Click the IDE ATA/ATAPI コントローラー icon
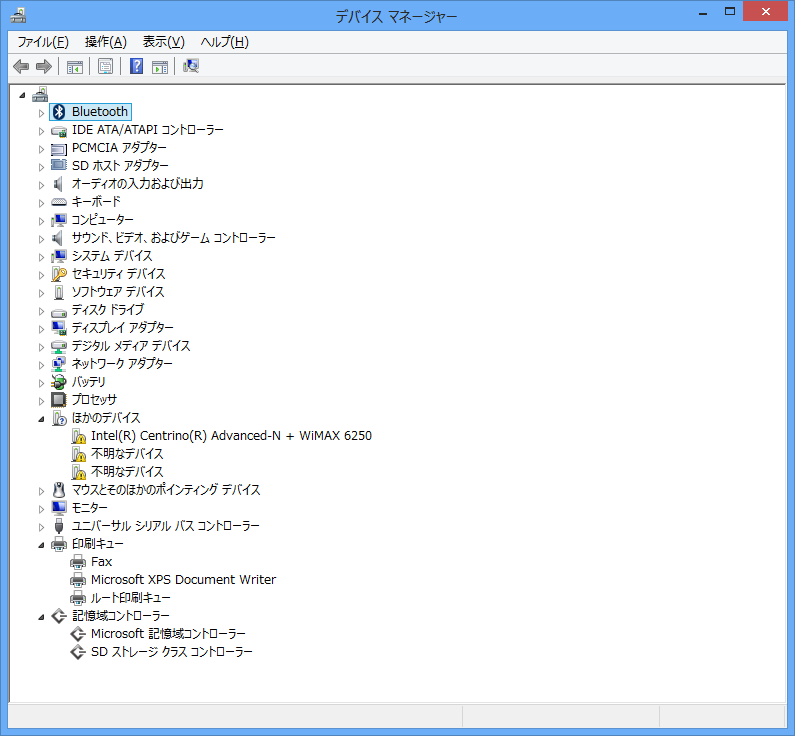 (x=59, y=131)
